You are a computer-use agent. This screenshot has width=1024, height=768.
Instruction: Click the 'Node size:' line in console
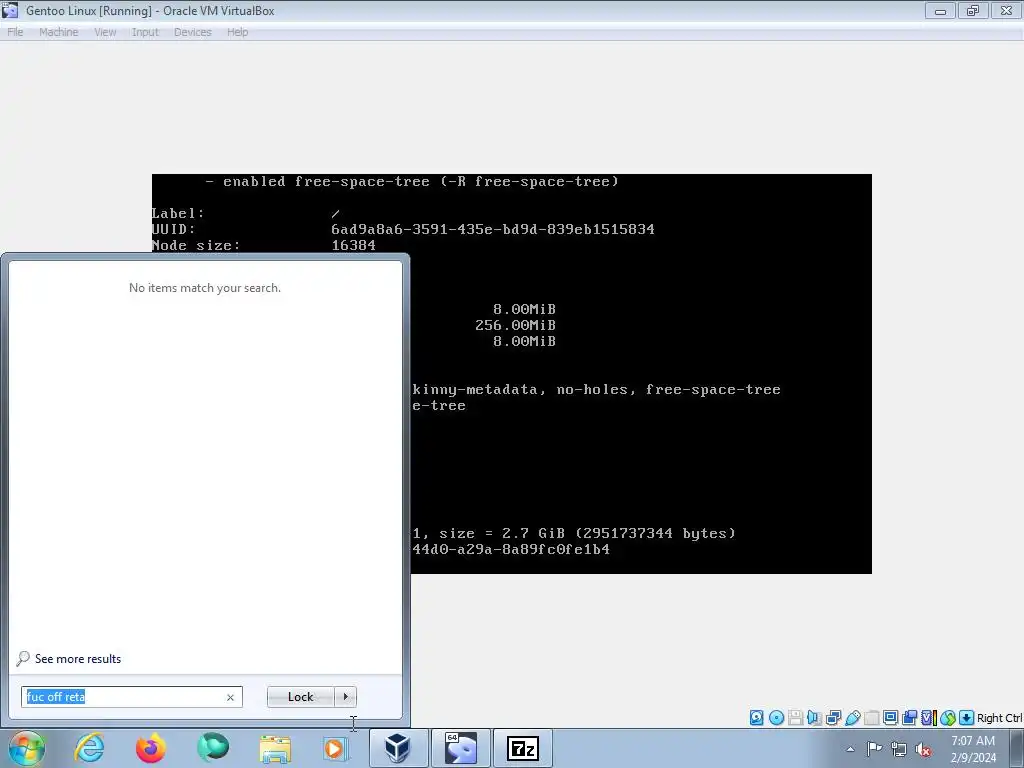click(x=263, y=246)
